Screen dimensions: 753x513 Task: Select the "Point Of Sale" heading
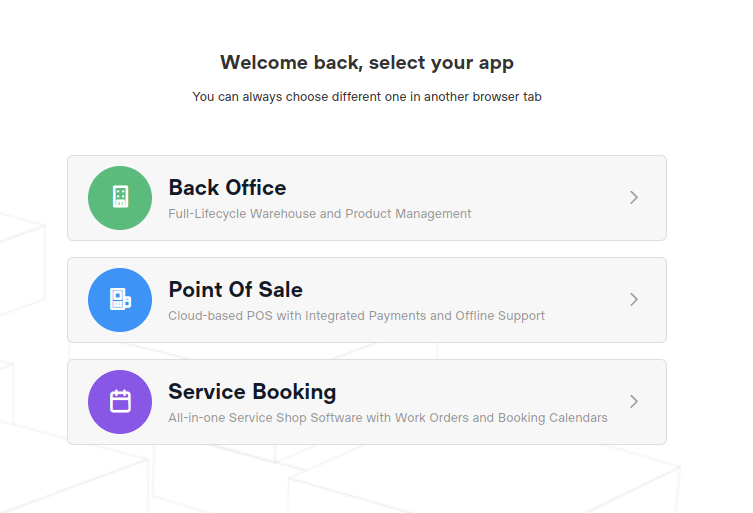235,290
